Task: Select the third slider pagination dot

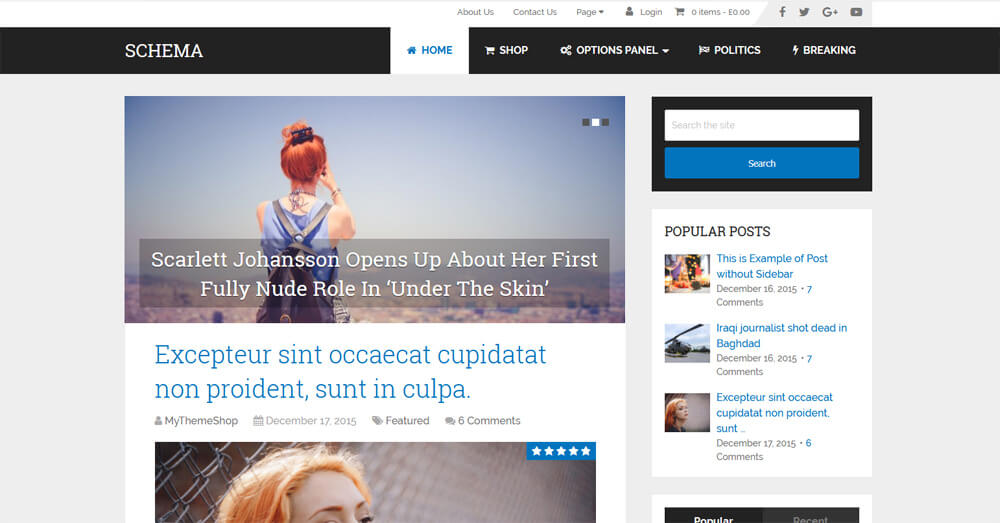Action: point(605,122)
